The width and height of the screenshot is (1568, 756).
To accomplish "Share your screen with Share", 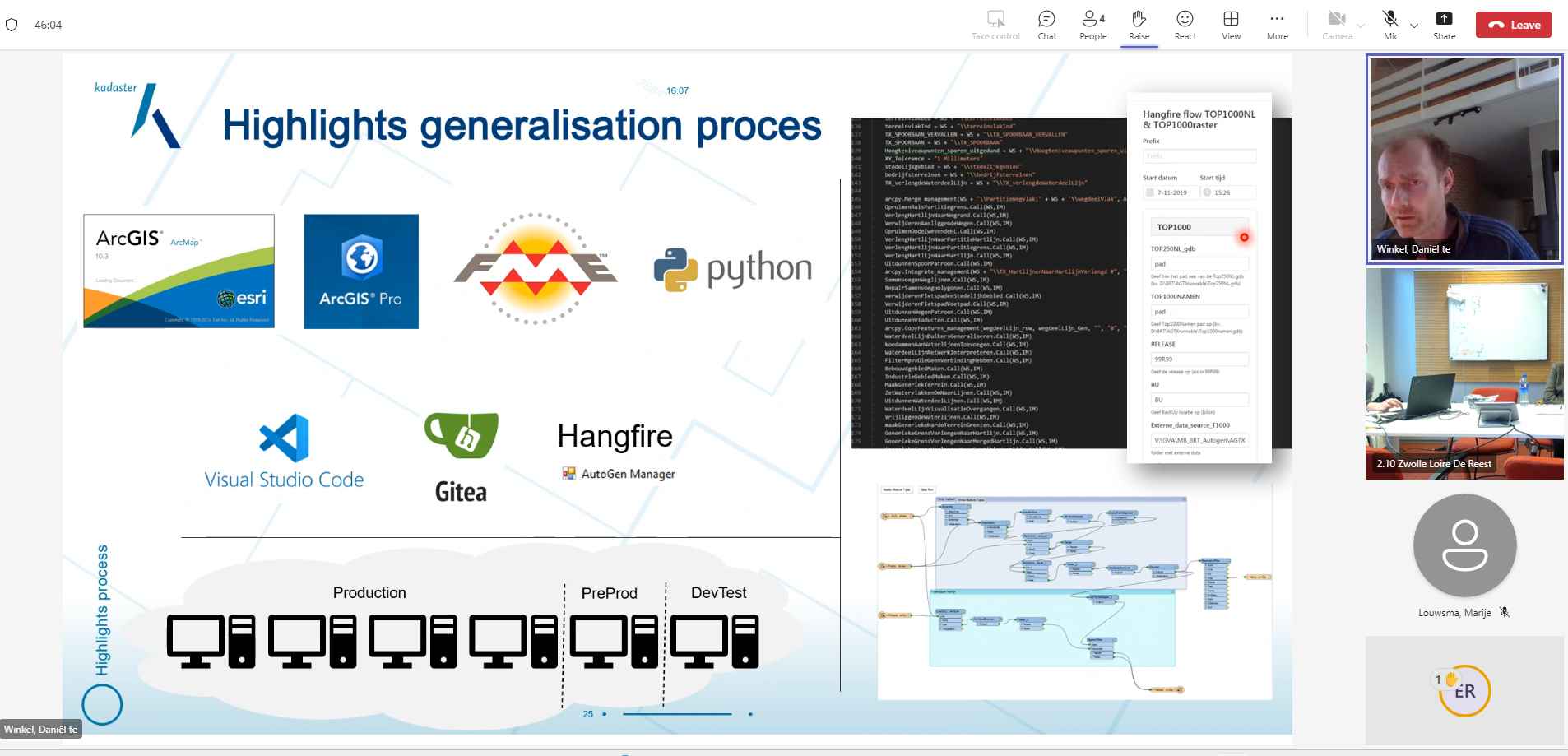I will [x=1444, y=25].
